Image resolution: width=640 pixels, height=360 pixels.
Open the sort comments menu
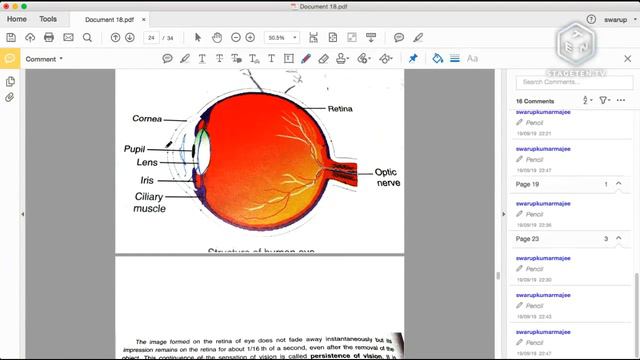(x=587, y=100)
